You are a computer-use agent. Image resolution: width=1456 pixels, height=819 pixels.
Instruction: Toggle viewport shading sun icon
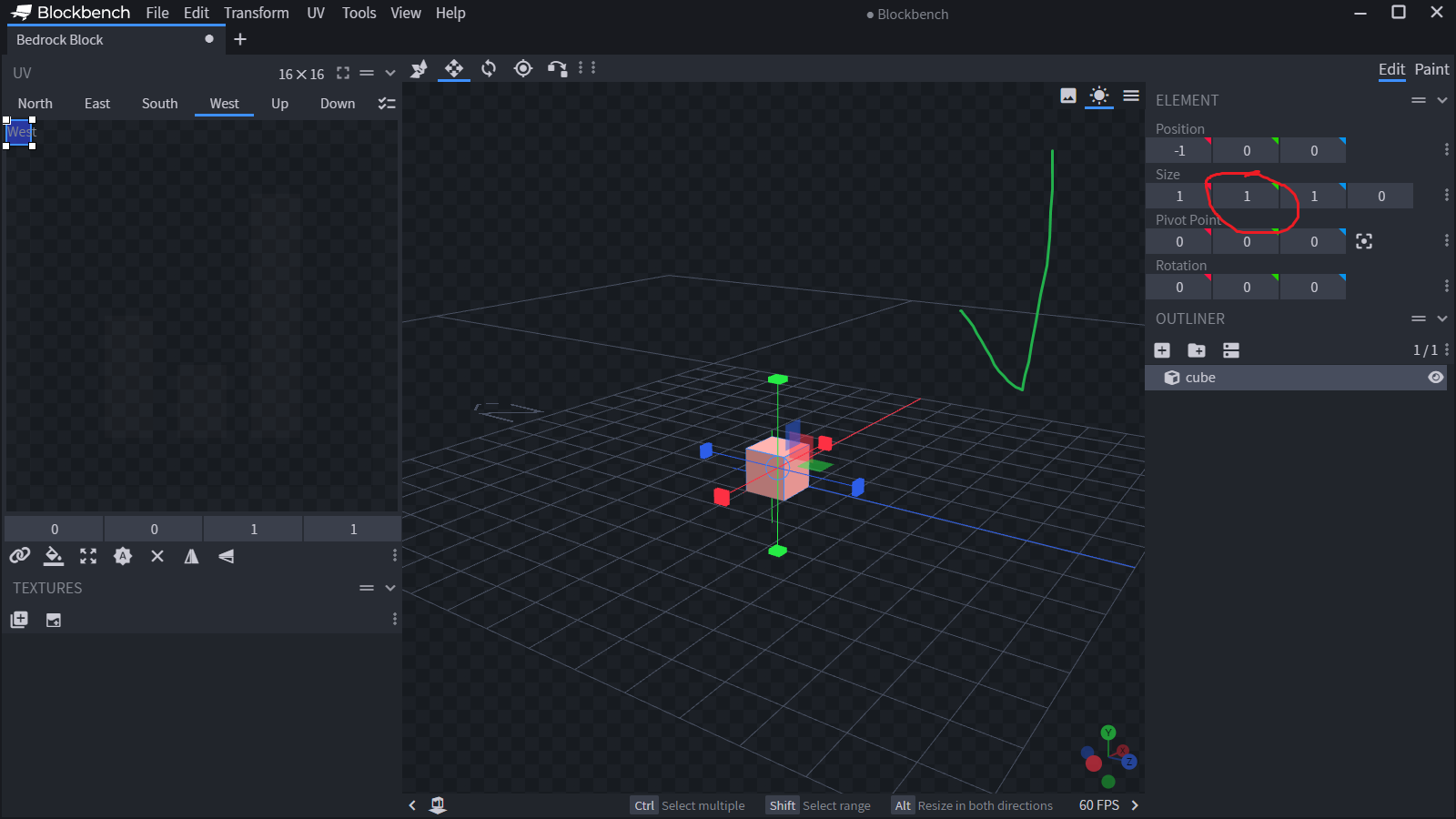tap(1099, 96)
